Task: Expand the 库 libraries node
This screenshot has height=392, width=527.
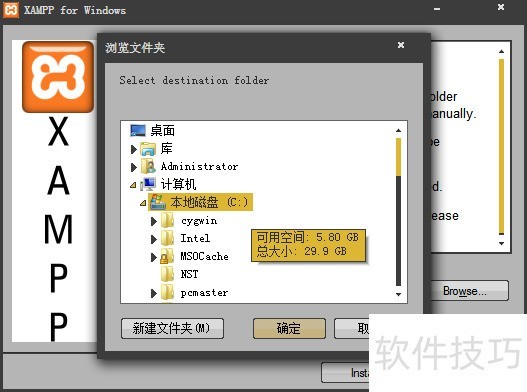Action: tap(134, 149)
